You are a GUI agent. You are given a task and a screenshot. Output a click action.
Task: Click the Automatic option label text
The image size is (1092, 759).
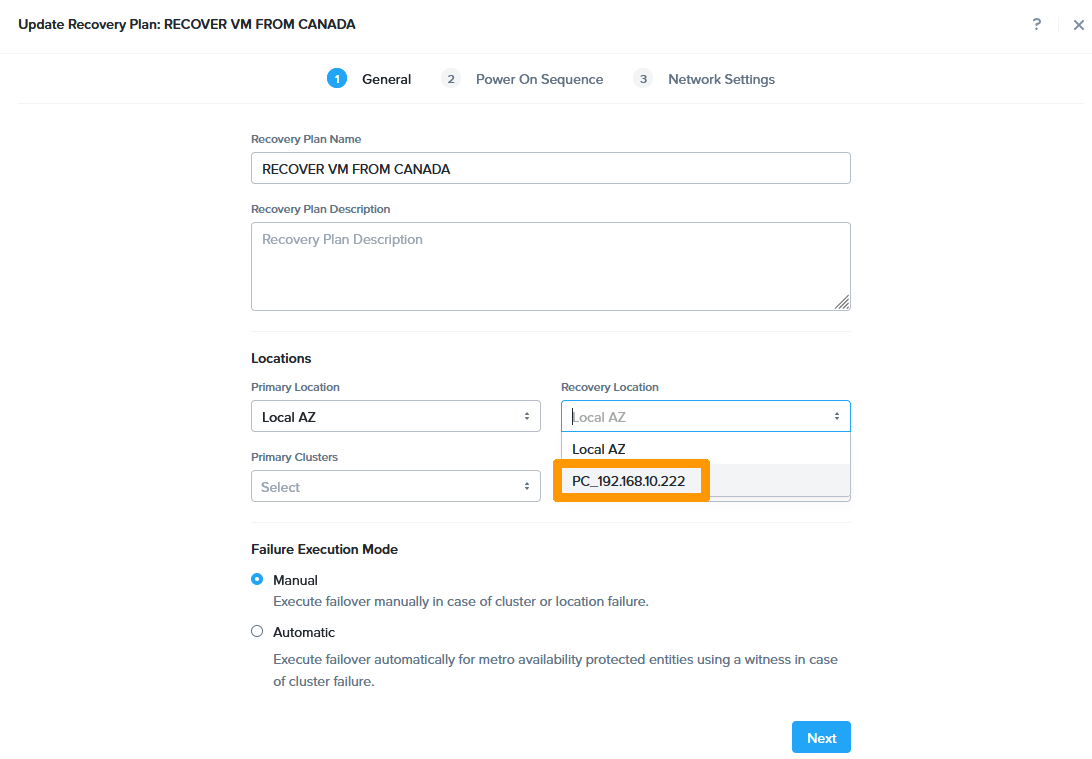(x=304, y=632)
